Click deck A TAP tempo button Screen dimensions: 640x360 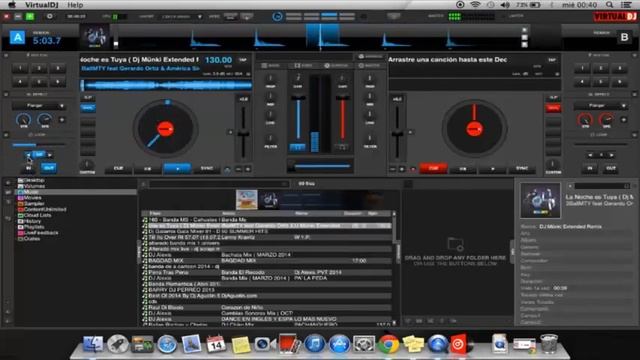pos(243,60)
